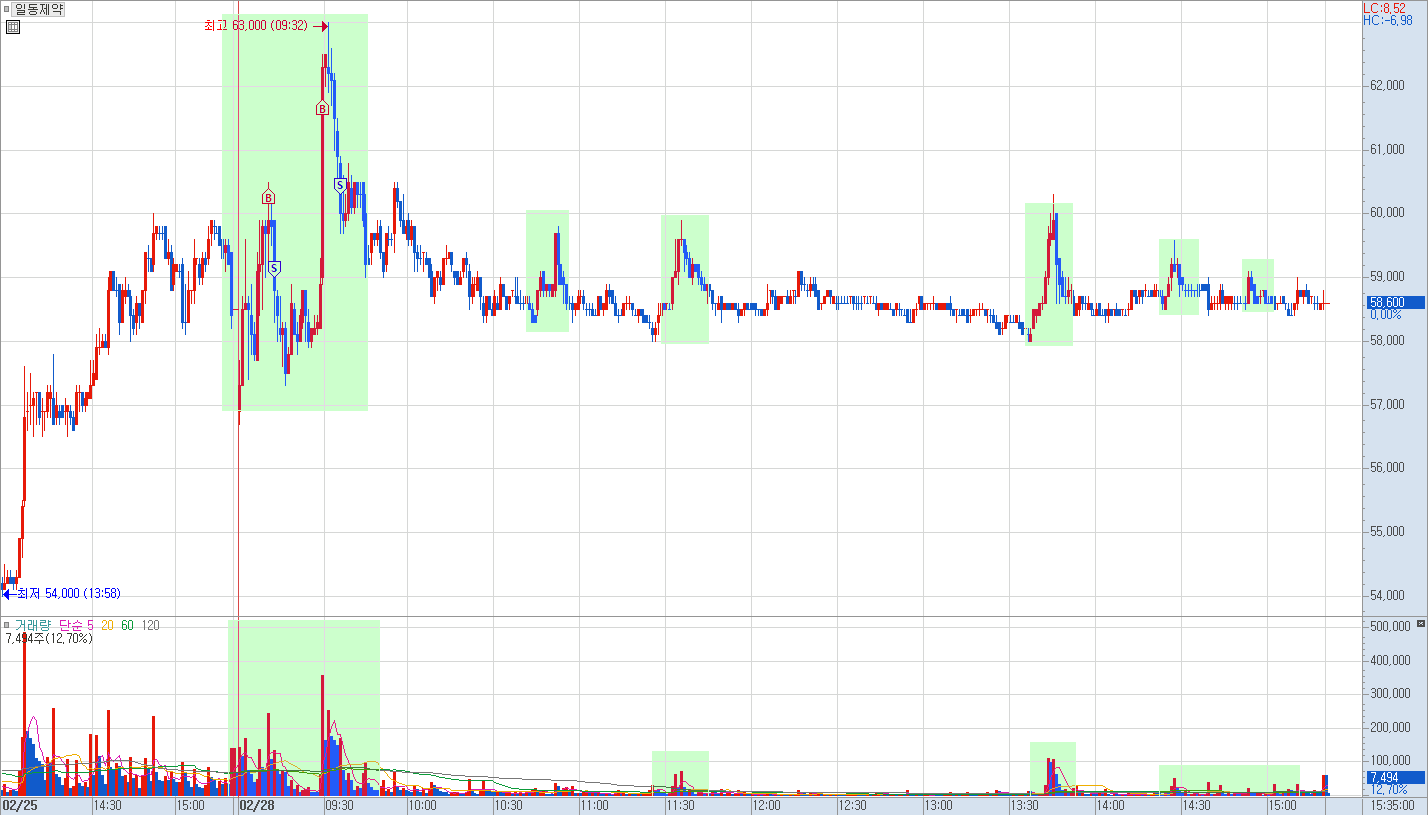This screenshot has height=815, width=1428.
Task: Click the 15:35:00 time label
Action: pyautogui.click(x=1392, y=804)
